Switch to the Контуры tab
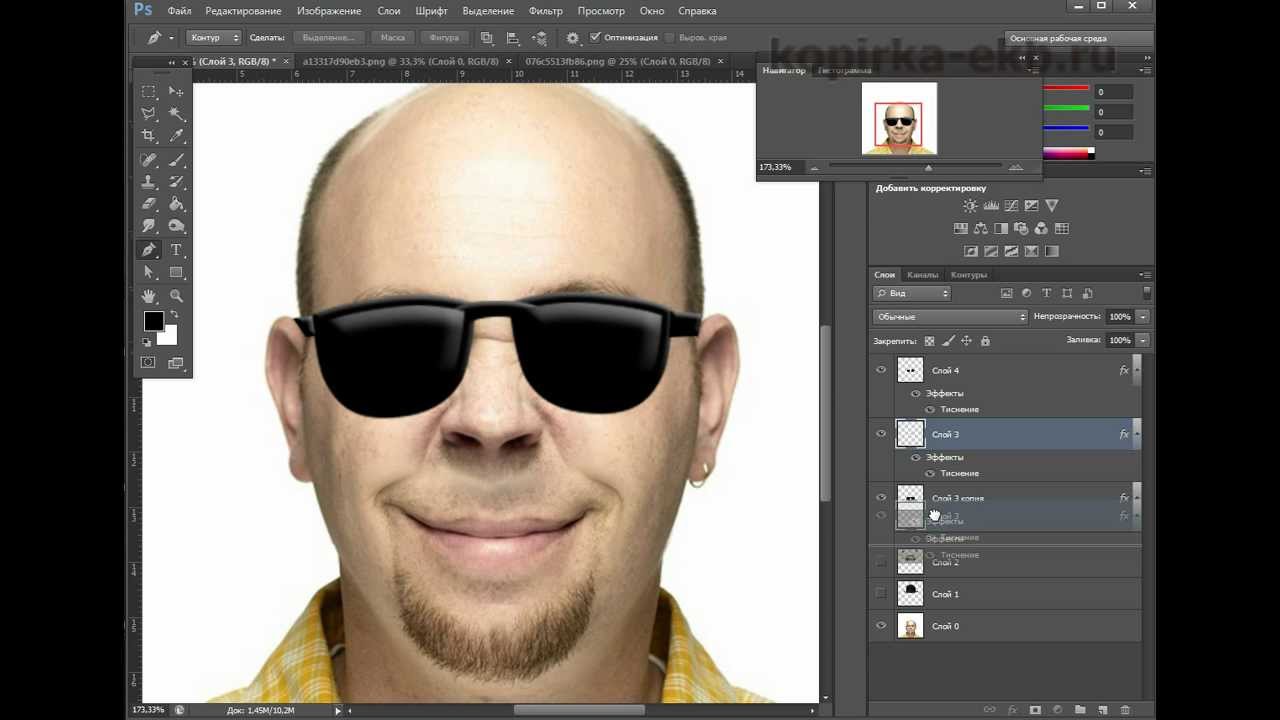The image size is (1280, 720). (969, 275)
